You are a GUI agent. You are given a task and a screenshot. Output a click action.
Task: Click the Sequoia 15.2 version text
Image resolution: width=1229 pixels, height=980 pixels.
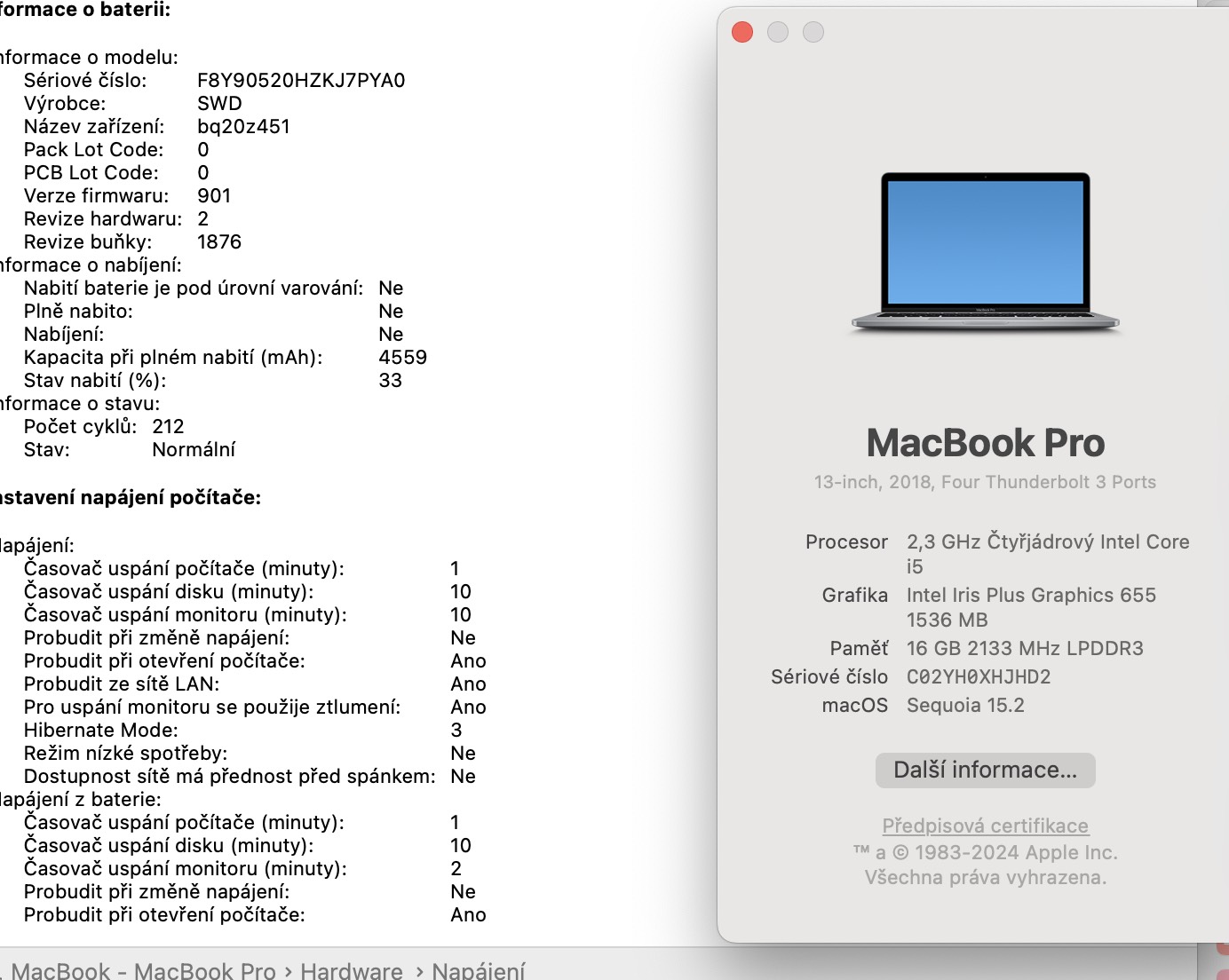pos(965,705)
